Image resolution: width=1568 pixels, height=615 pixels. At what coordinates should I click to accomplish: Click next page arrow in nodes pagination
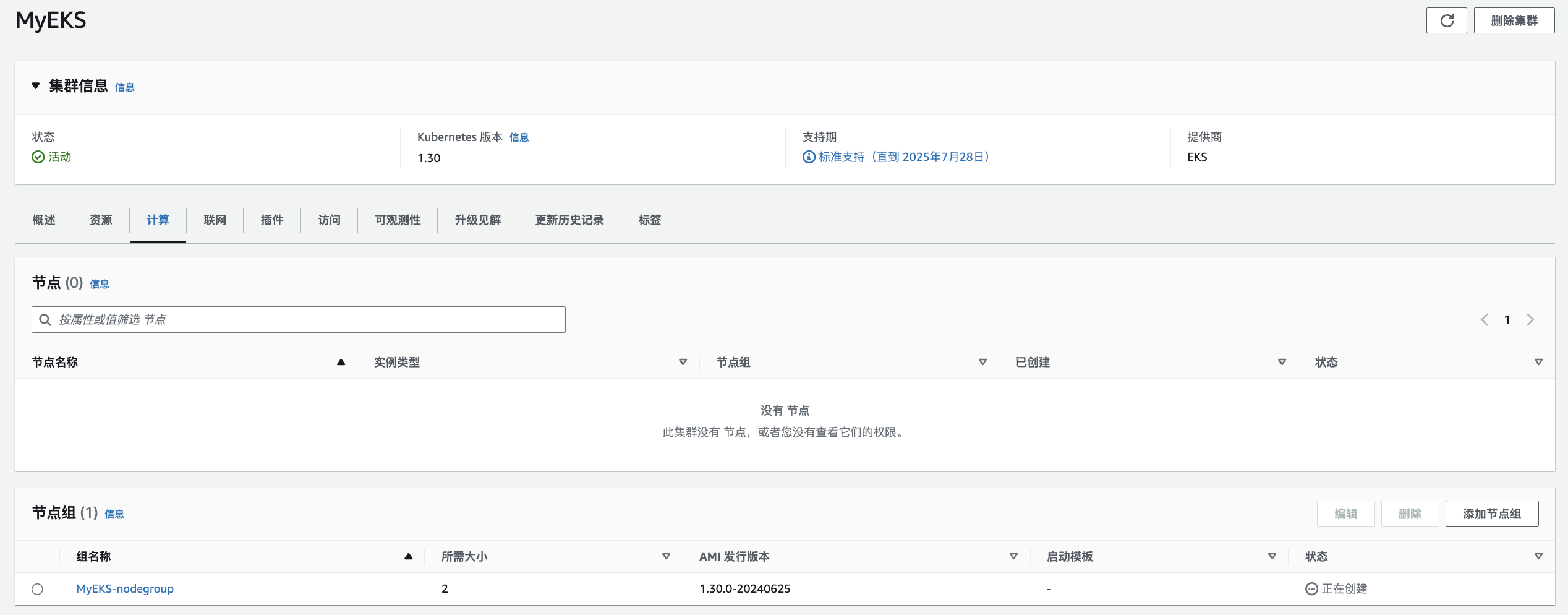point(1530,320)
